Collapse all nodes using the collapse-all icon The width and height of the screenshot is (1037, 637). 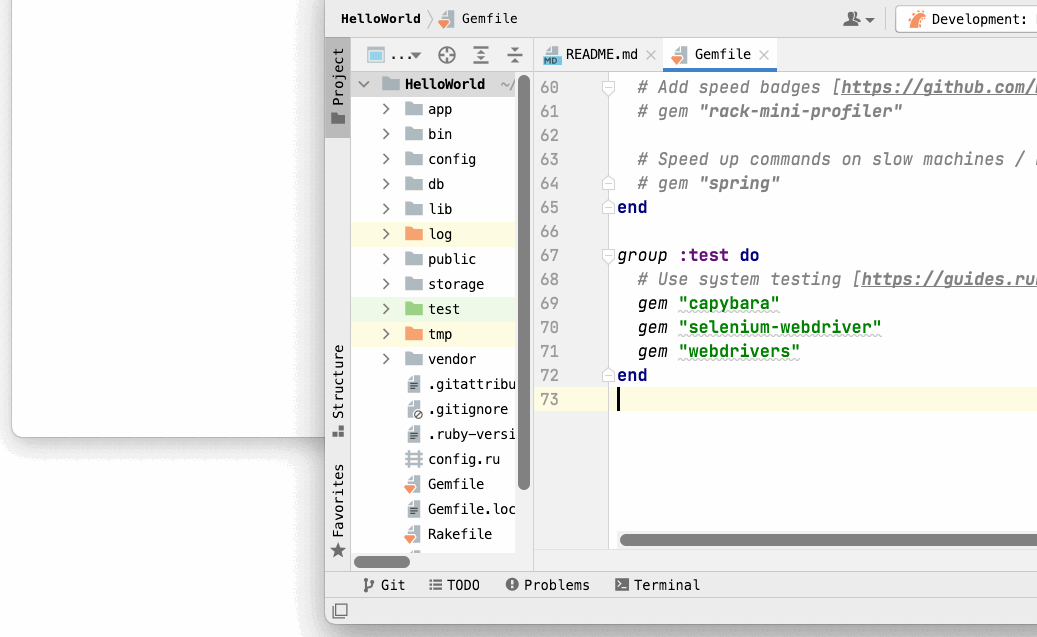[x=513, y=54]
